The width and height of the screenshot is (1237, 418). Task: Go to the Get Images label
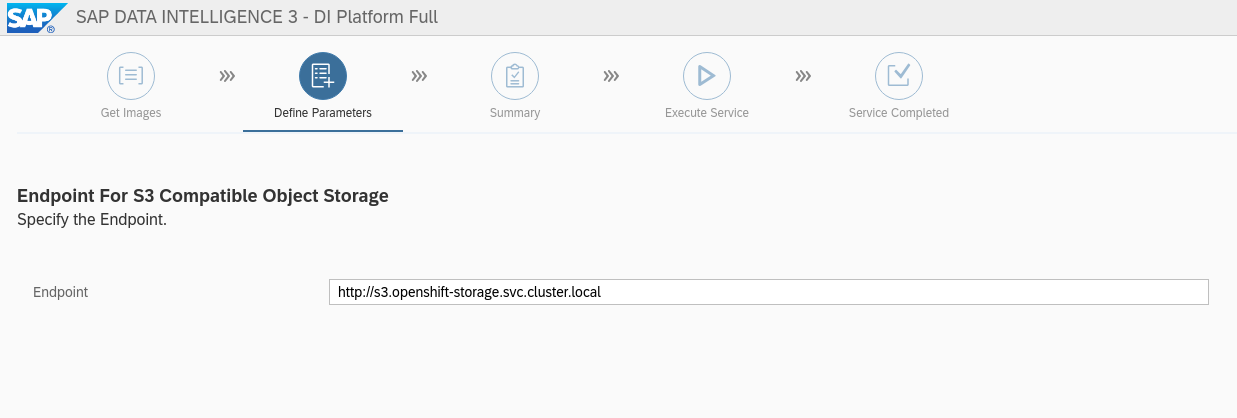(x=131, y=113)
